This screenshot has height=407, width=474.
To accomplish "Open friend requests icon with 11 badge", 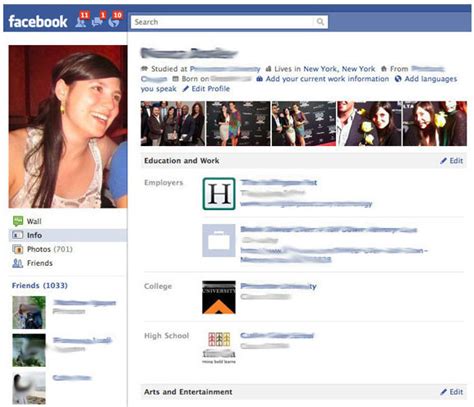I will tap(81, 21).
